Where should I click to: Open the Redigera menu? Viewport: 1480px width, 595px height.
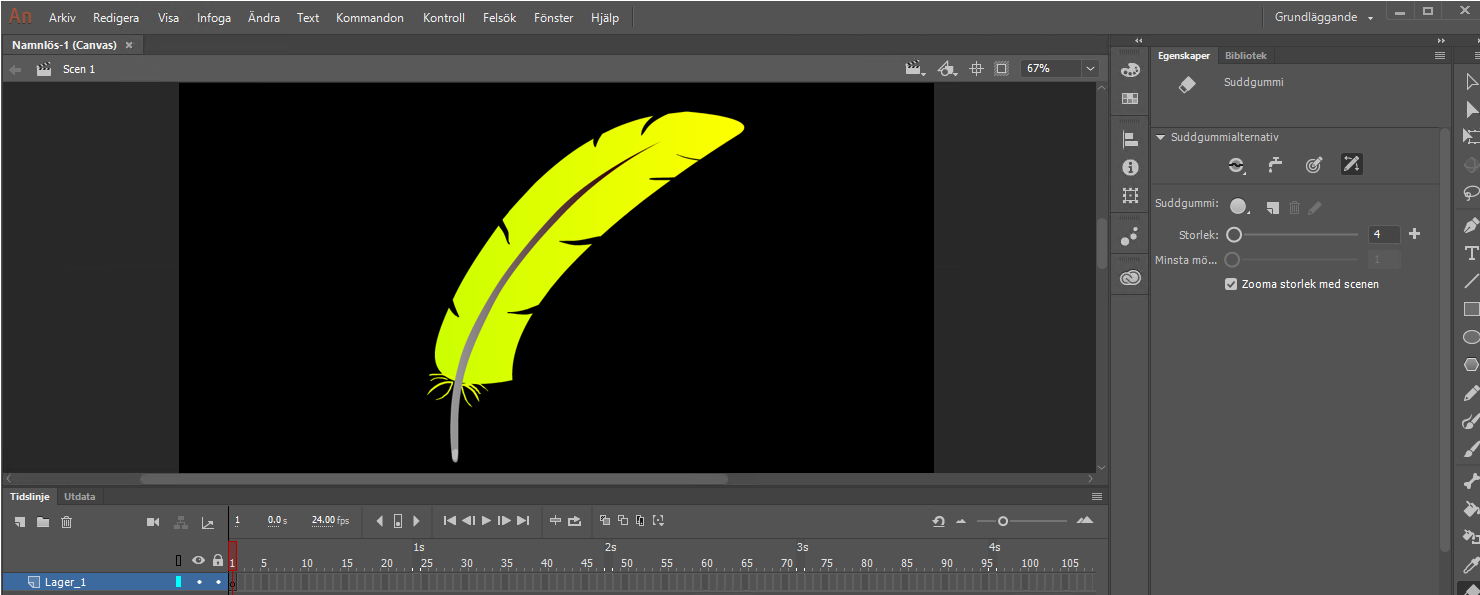[x=116, y=18]
